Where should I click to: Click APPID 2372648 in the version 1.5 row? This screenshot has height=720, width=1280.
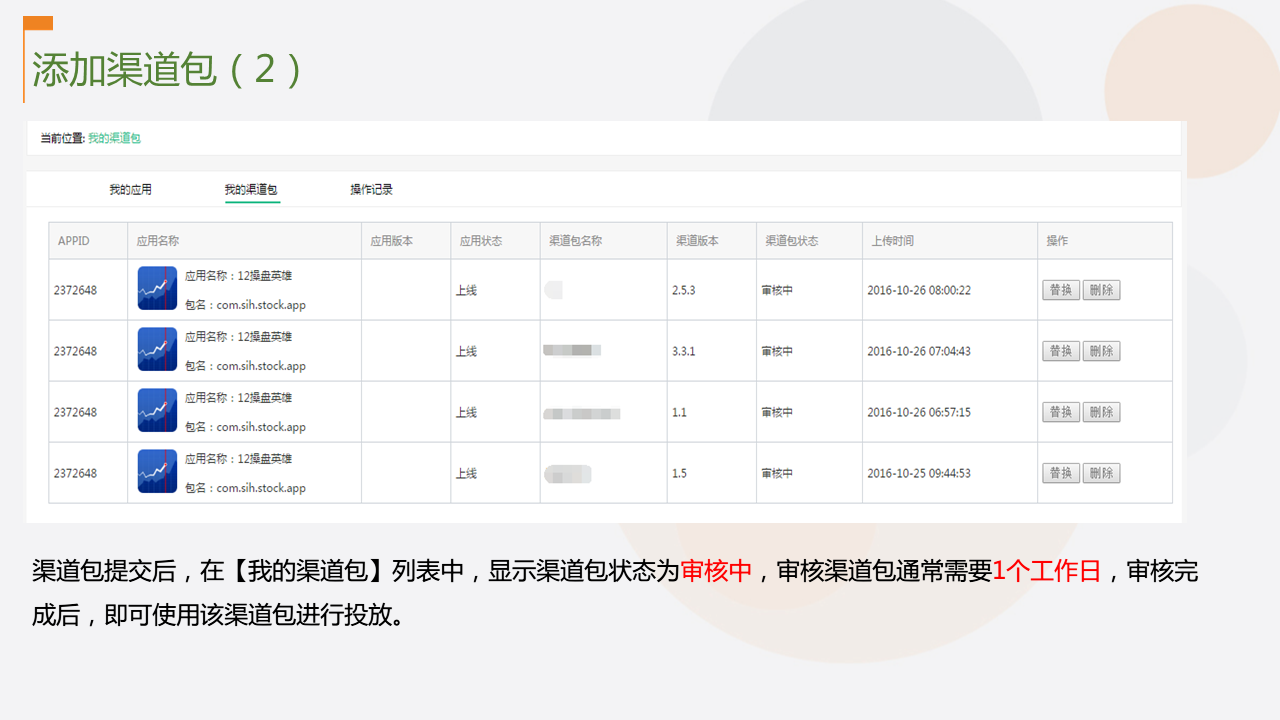pyautogui.click(x=75, y=473)
